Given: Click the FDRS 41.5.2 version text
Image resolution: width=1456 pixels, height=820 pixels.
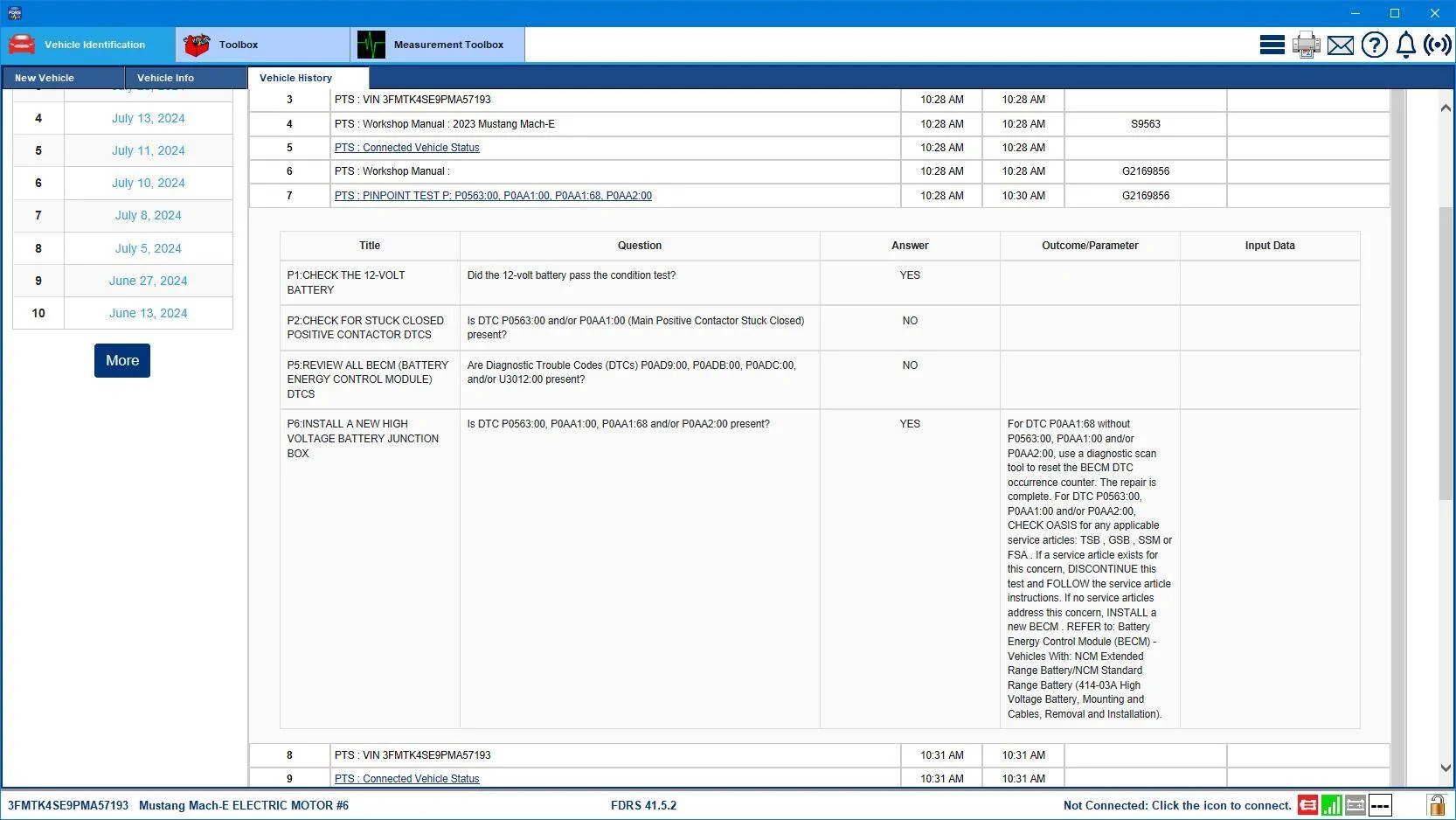Looking at the screenshot, I should pyautogui.click(x=643, y=805).
